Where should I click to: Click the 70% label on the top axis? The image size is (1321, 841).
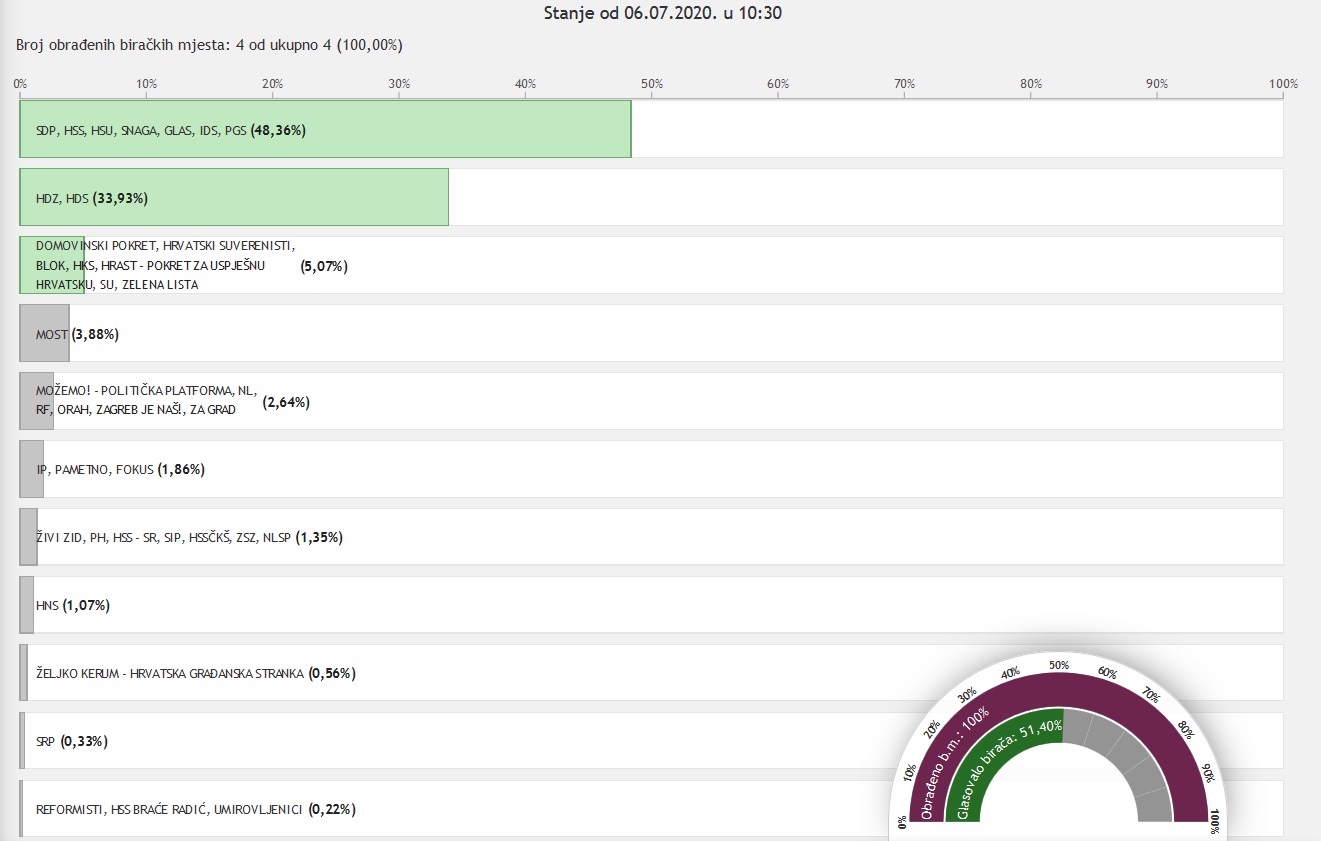click(x=904, y=84)
